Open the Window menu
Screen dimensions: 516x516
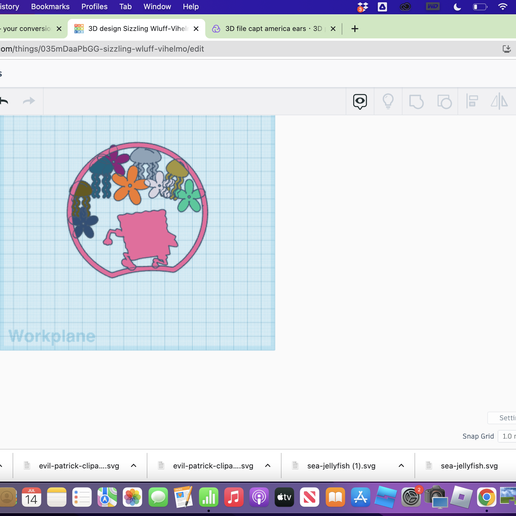click(x=157, y=7)
